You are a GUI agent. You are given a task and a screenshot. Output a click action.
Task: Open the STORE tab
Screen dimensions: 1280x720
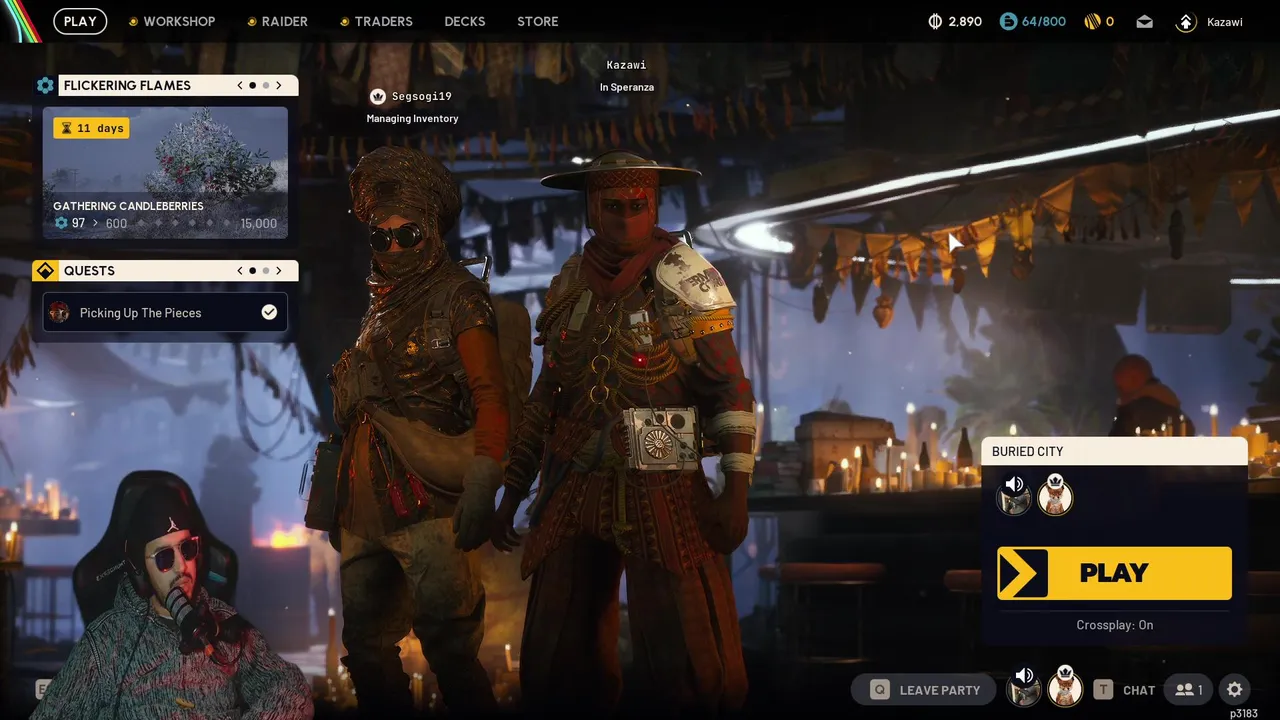point(538,21)
